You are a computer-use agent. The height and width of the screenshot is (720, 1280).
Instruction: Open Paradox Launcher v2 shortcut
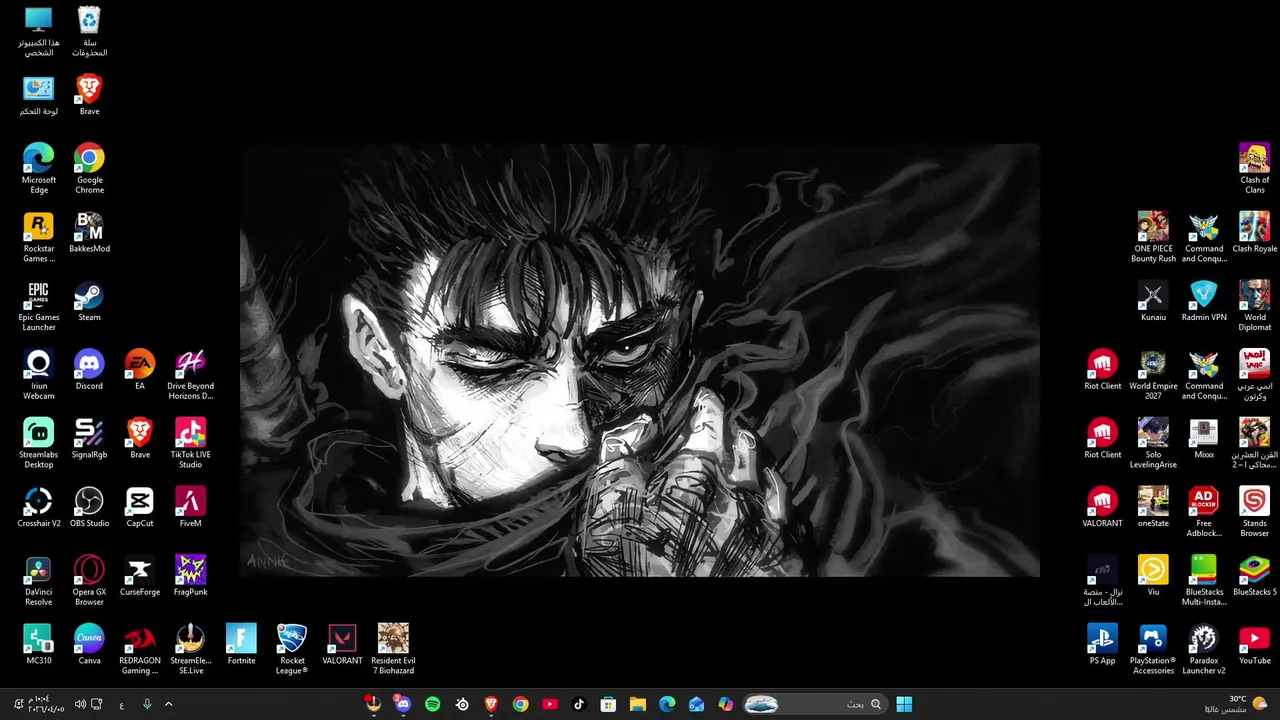tap(1204, 649)
